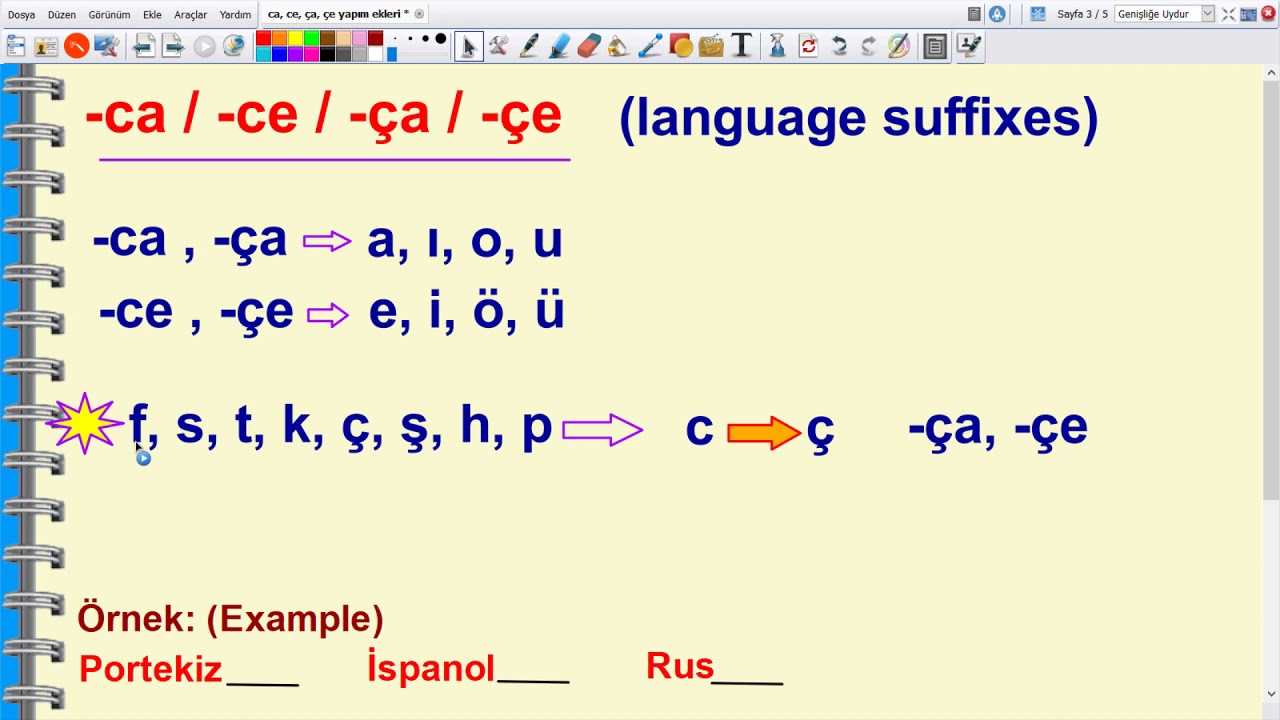This screenshot has width=1280, height=720.
Task: Undo the last action
Action: click(839, 46)
